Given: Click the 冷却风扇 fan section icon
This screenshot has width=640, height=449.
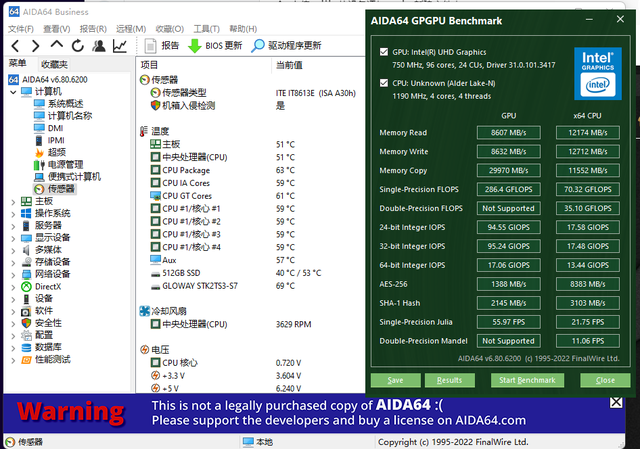Looking at the screenshot, I should [x=144, y=311].
